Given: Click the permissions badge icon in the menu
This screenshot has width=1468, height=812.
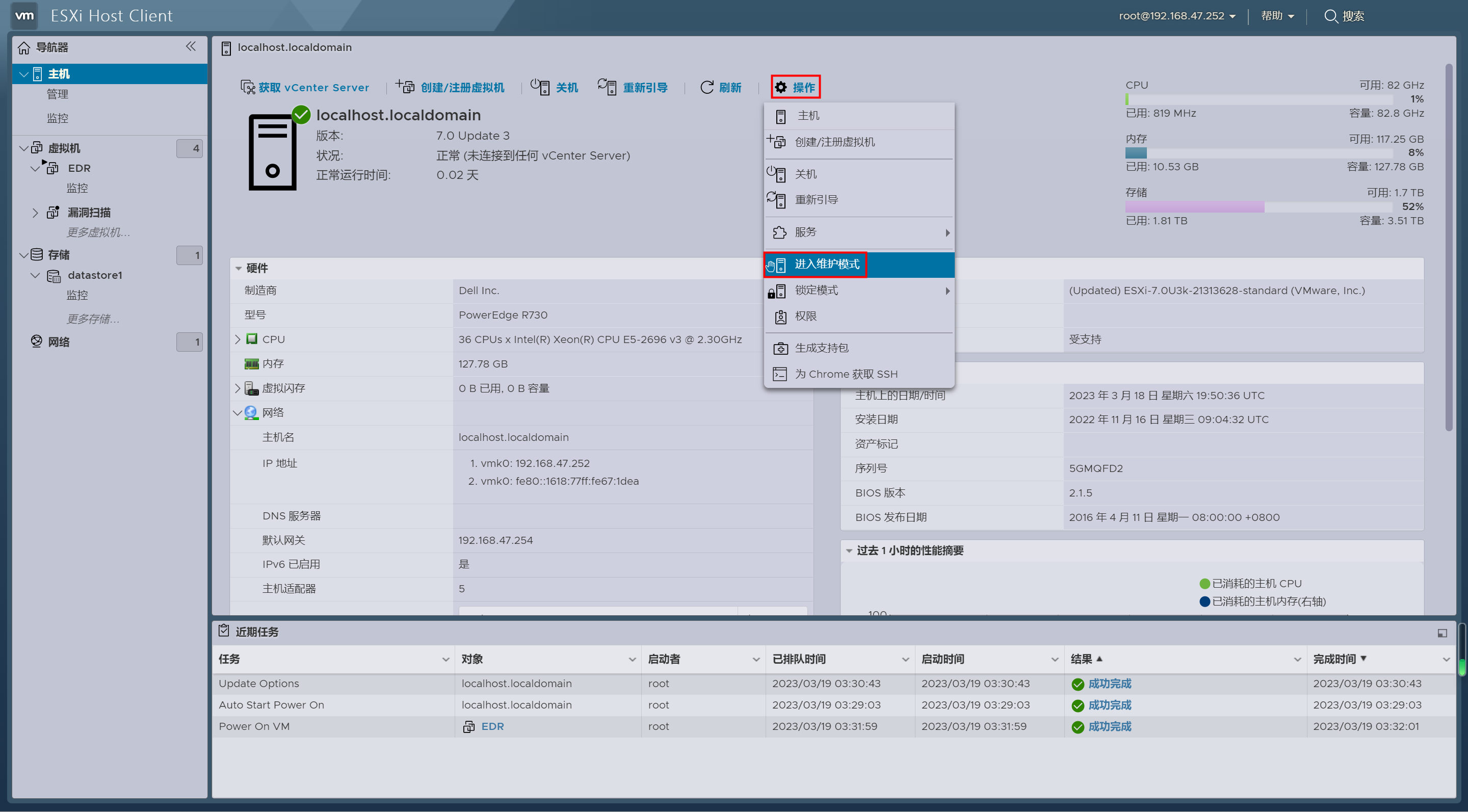Looking at the screenshot, I should pyautogui.click(x=780, y=317).
